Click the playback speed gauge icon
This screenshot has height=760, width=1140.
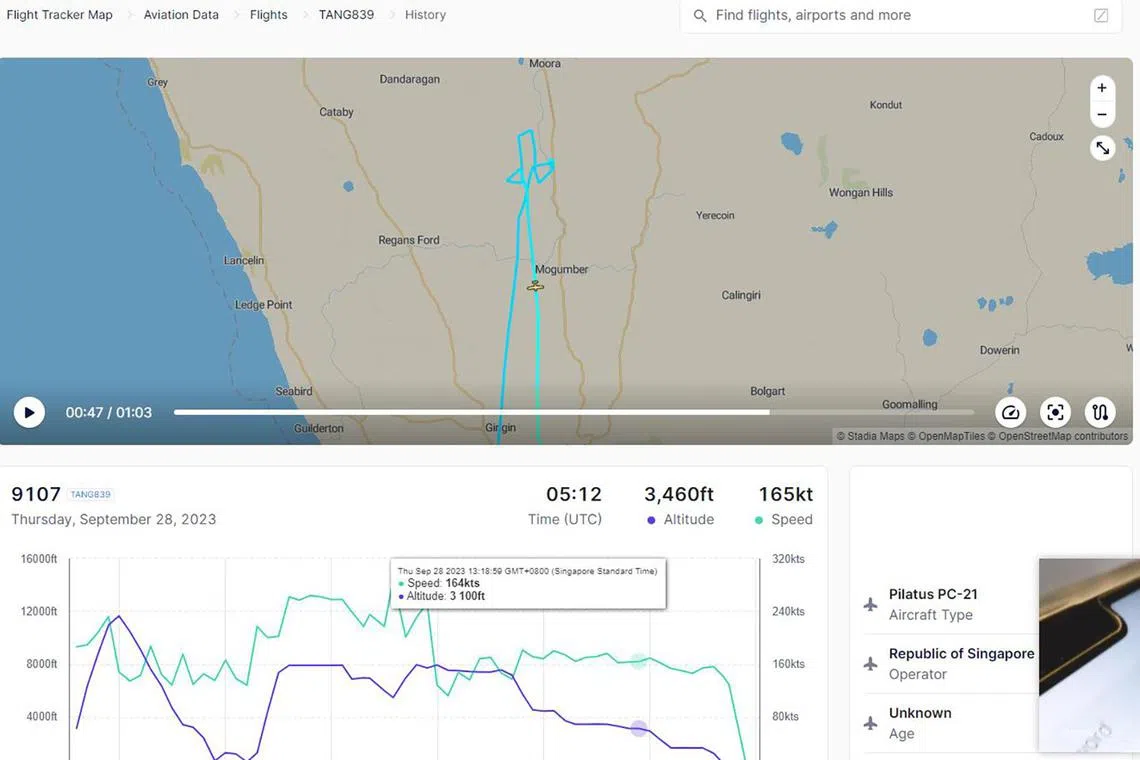coord(1010,411)
